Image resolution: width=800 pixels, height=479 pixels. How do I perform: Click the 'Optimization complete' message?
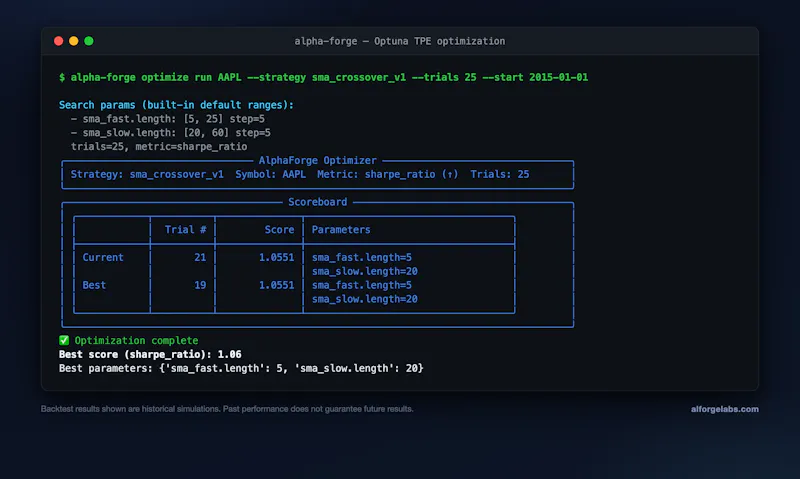pos(136,340)
